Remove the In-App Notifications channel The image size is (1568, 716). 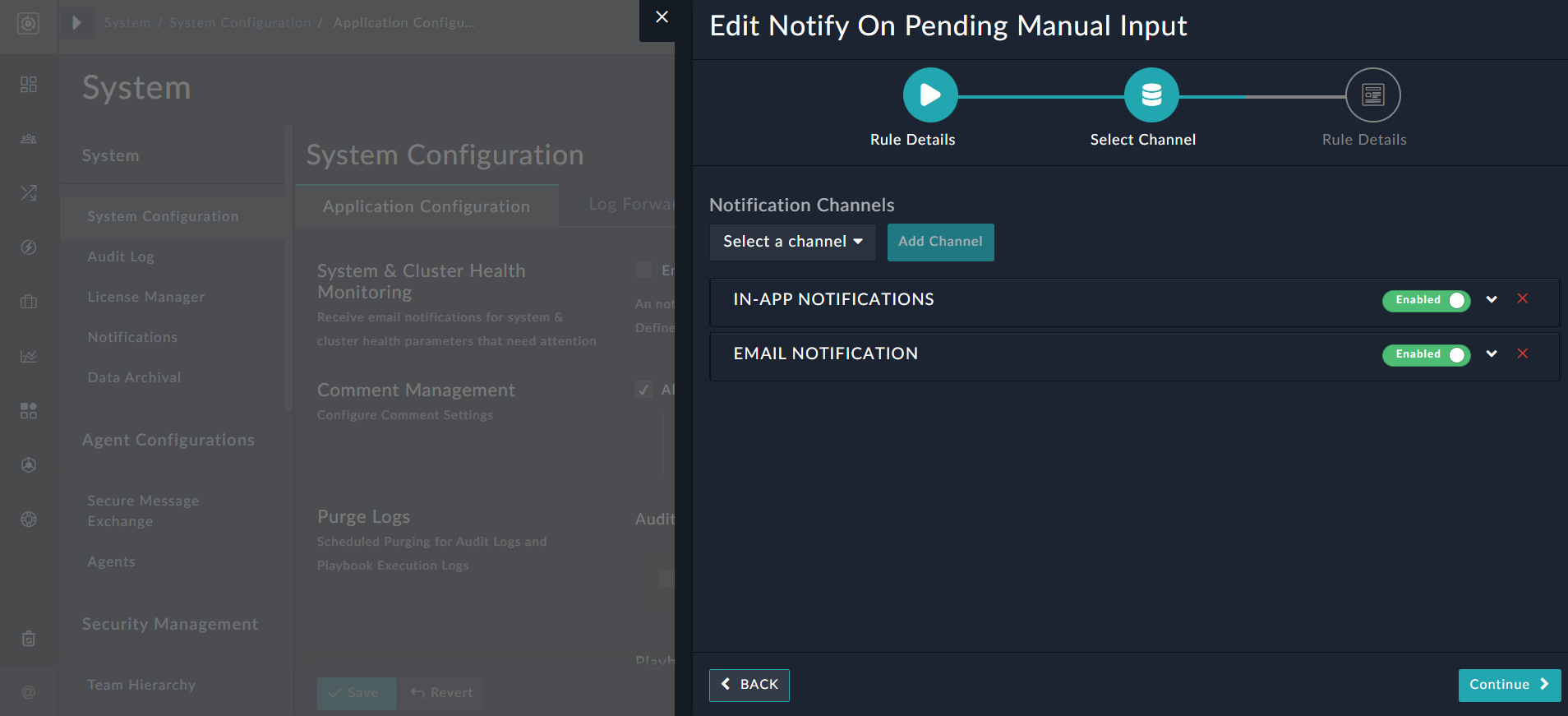pos(1523,299)
